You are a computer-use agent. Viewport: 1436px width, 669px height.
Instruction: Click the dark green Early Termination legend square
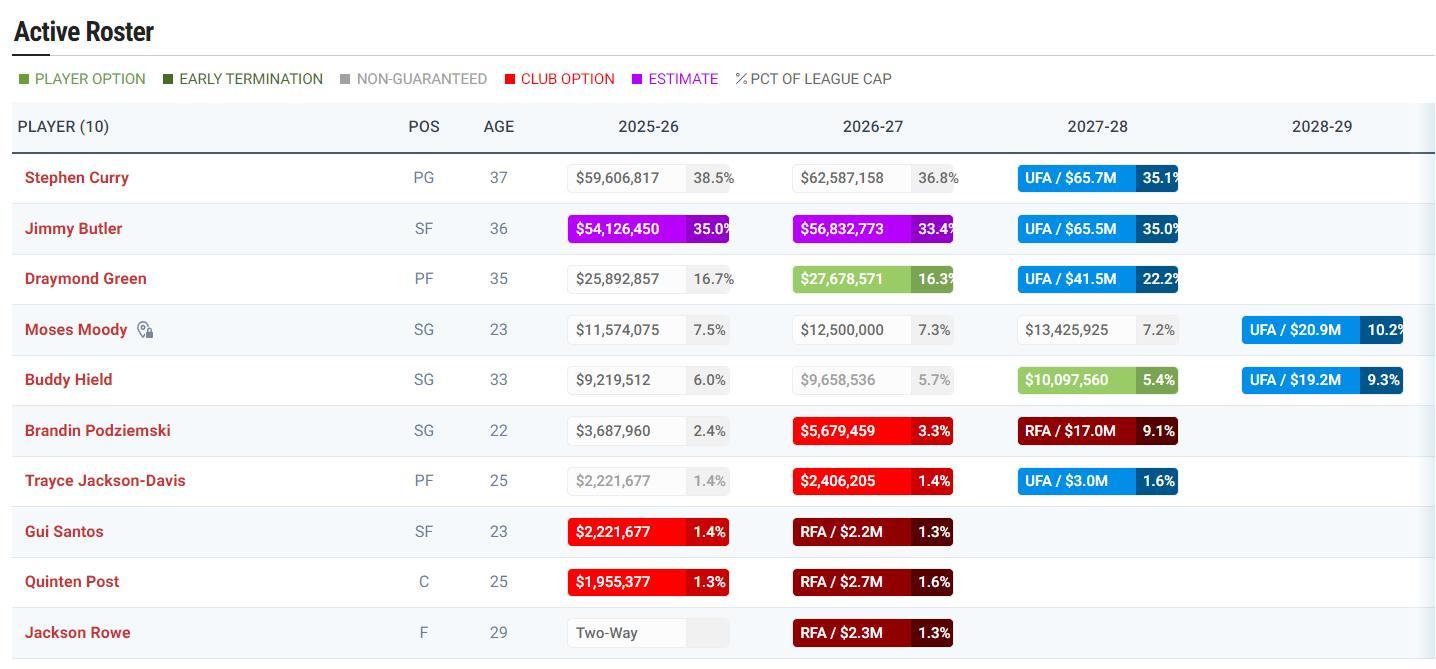point(168,79)
